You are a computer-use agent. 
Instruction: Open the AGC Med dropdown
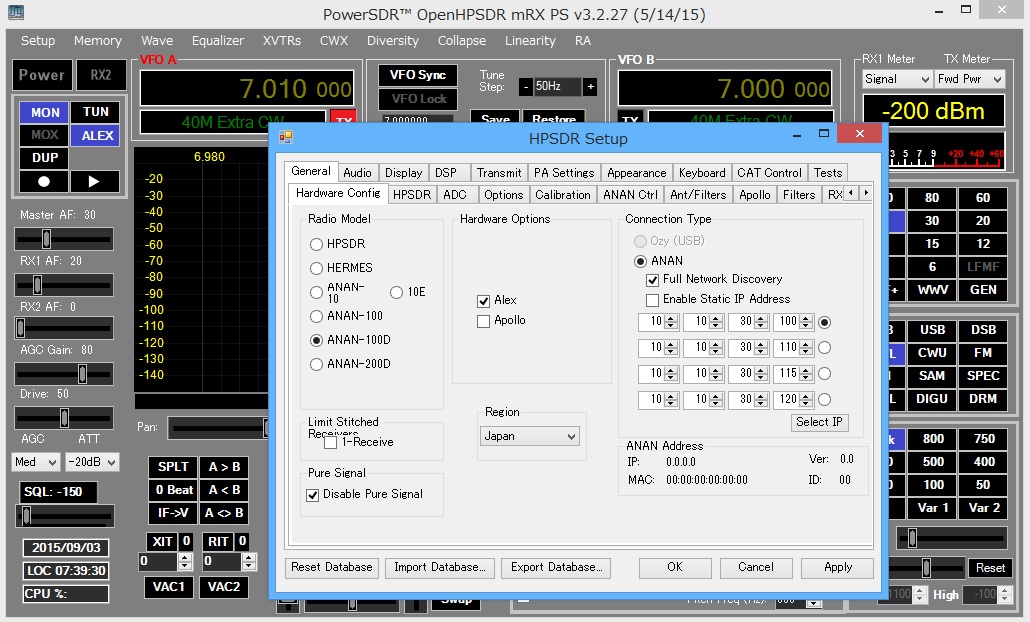(x=35, y=462)
